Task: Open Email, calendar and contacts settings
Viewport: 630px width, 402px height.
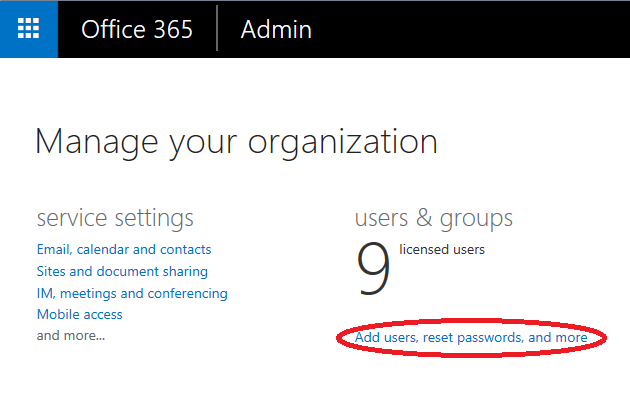Action: pyautogui.click(x=124, y=249)
